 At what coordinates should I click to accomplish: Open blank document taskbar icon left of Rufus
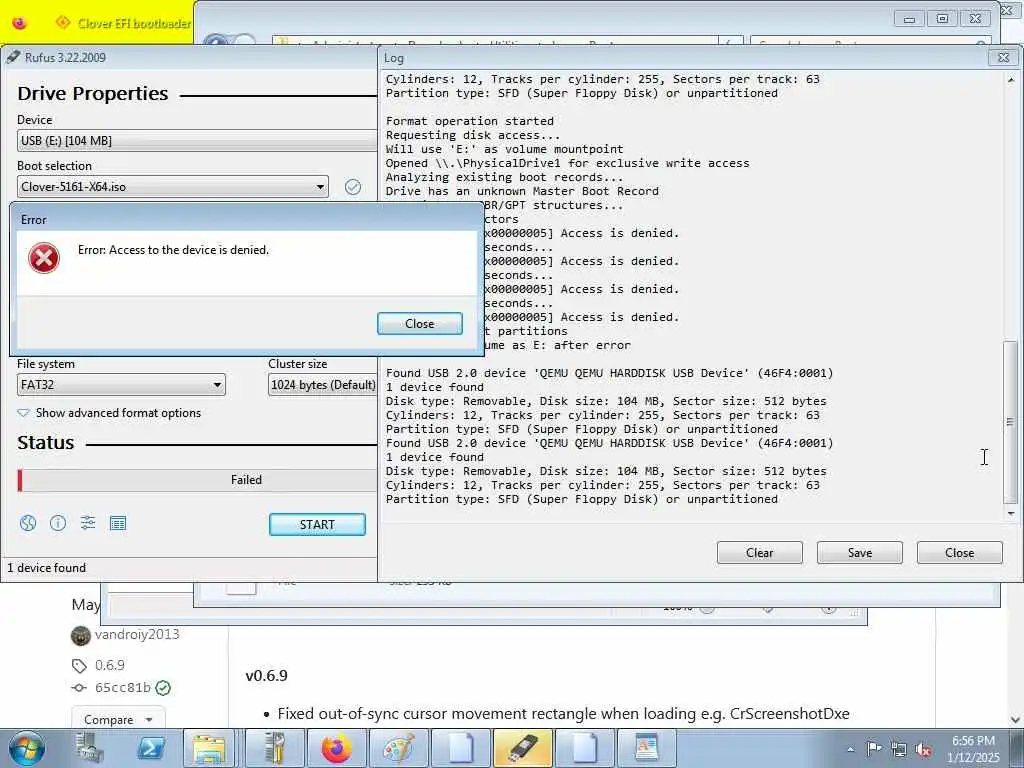(x=460, y=748)
